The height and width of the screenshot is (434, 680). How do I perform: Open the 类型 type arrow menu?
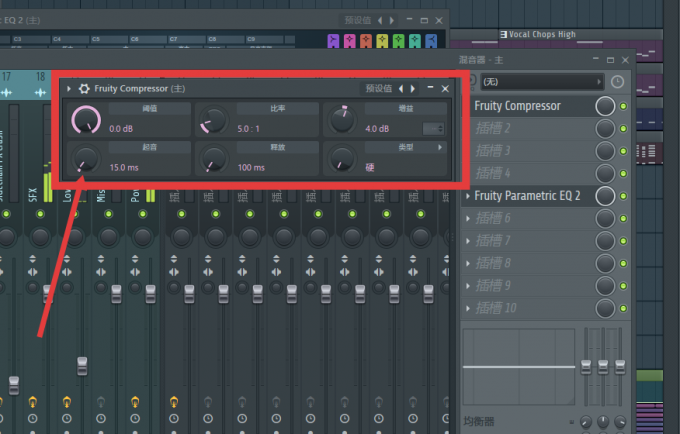440,147
